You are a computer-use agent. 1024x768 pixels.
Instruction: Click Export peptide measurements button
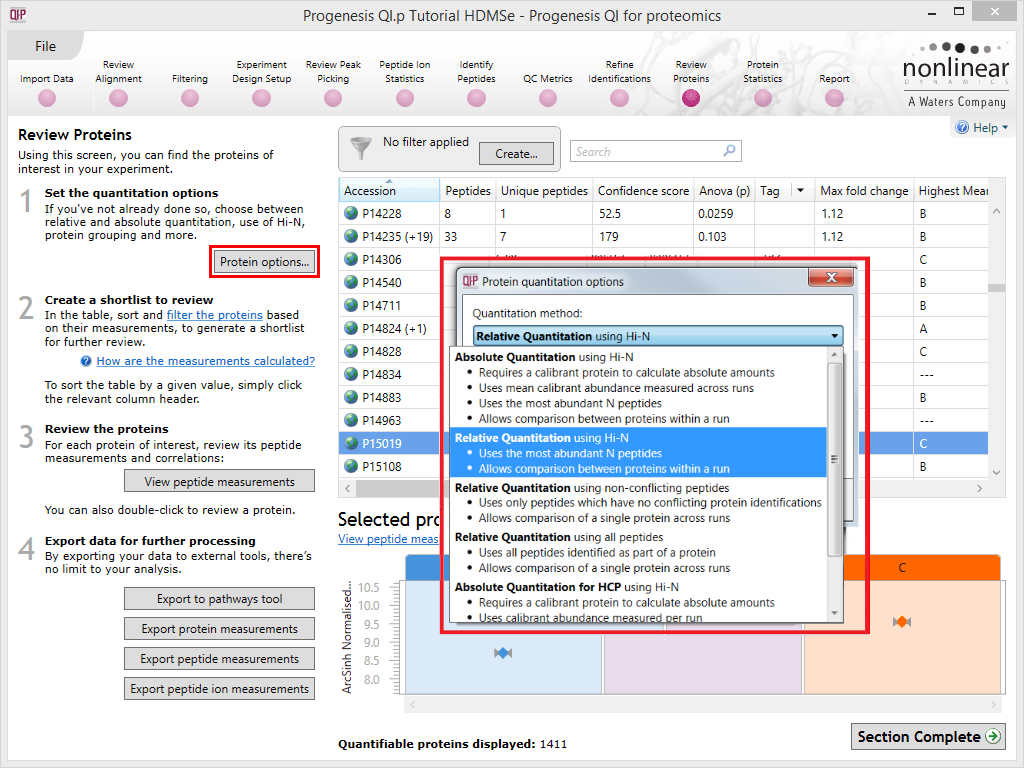pyautogui.click(x=219, y=659)
